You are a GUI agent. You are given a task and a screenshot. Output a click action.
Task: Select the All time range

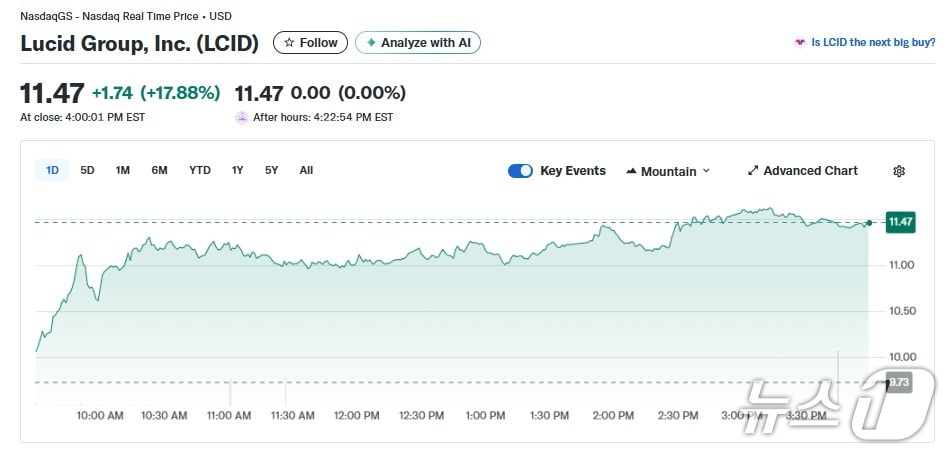tap(306, 170)
